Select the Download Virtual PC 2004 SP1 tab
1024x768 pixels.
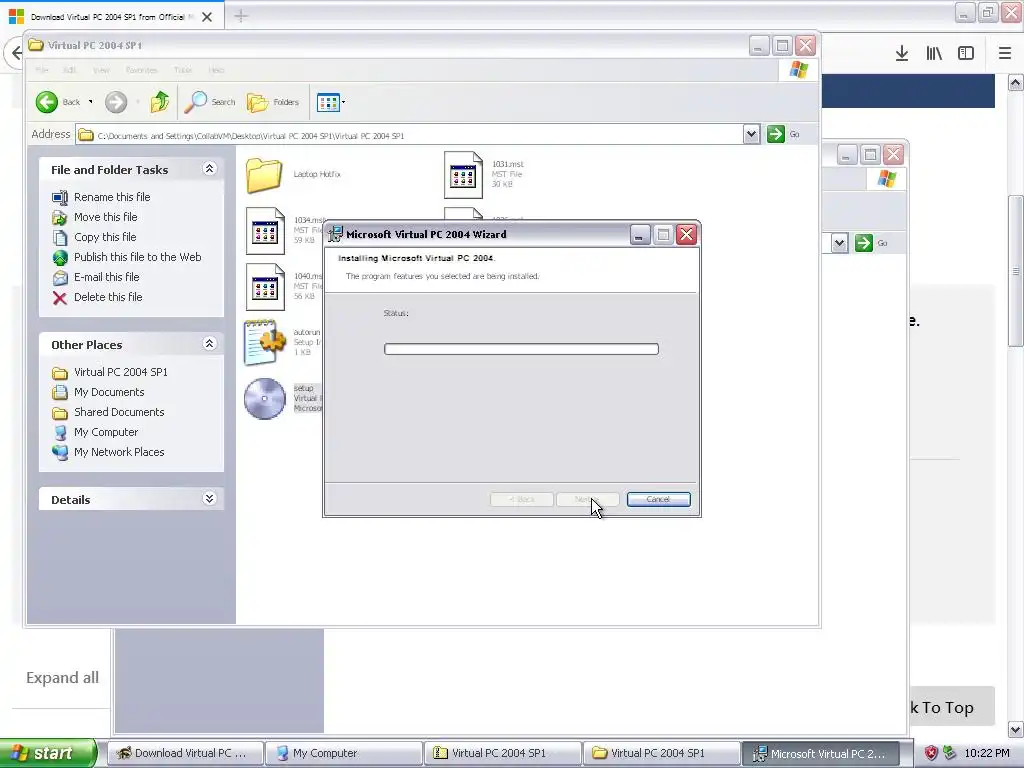(x=111, y=16)
